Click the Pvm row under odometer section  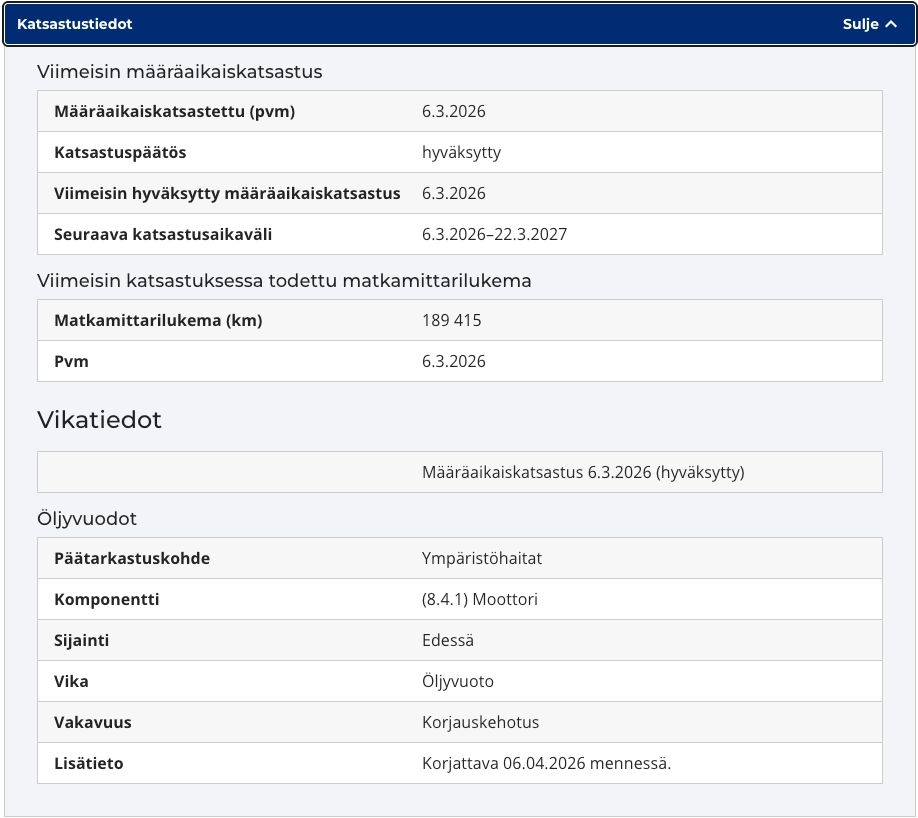click(460, 361)
